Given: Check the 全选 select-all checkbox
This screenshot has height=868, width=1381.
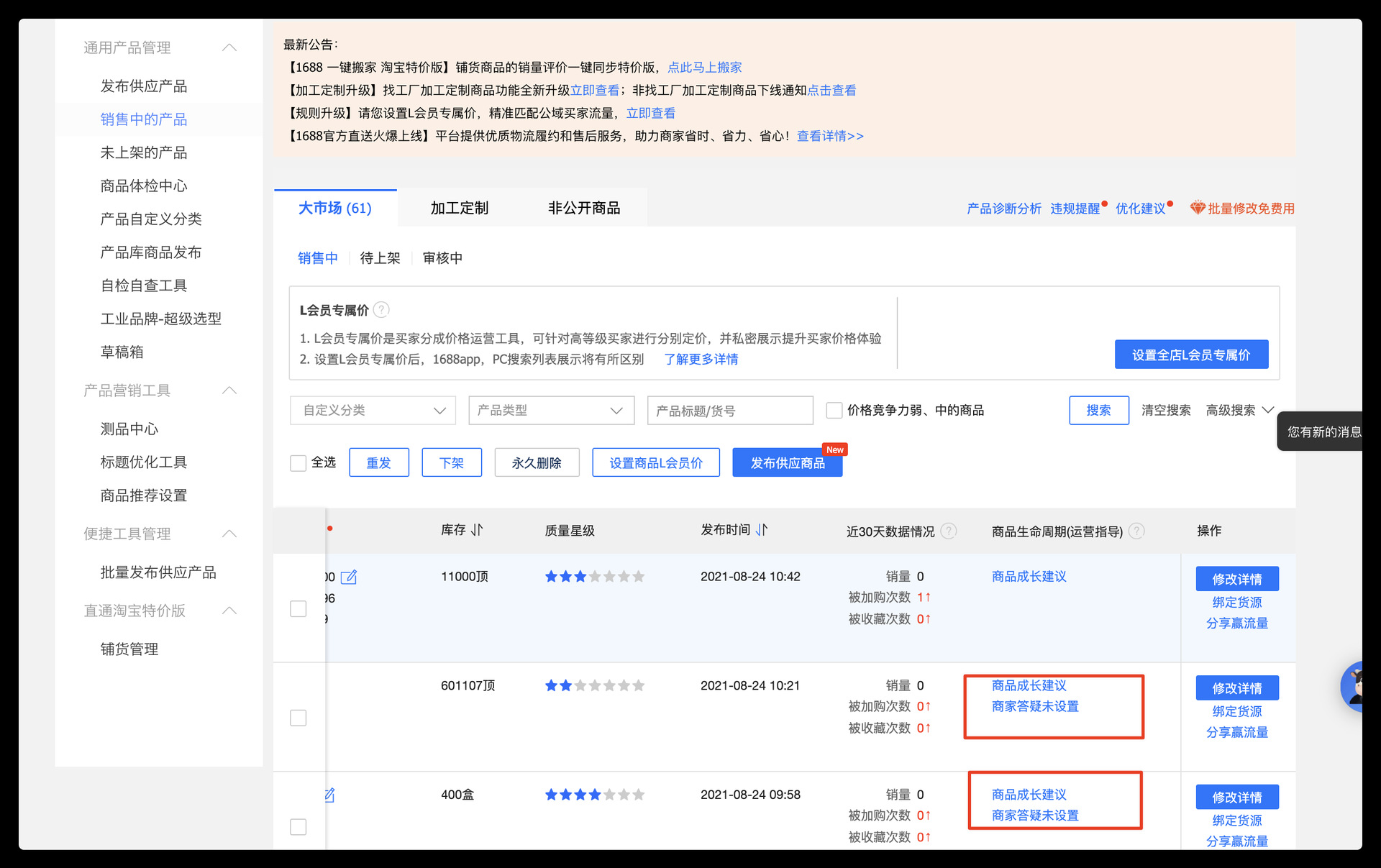Looking at the screenshot, I should 298,463.
